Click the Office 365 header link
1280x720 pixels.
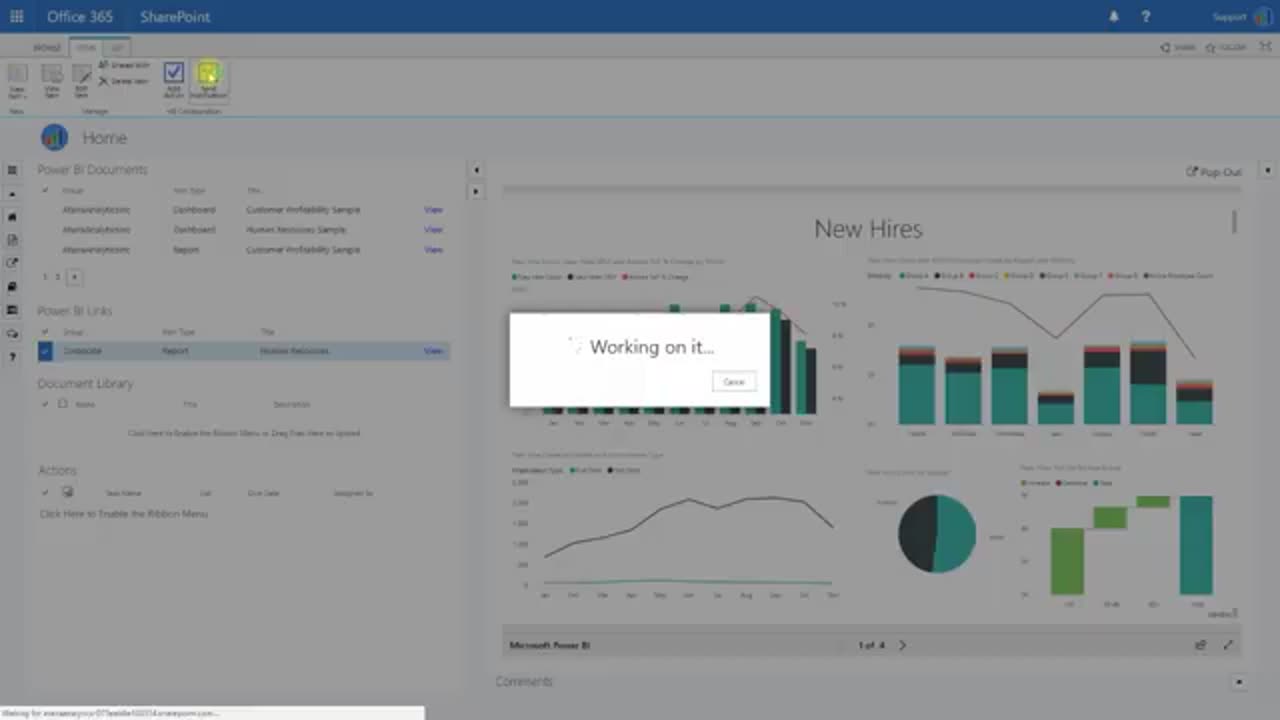click(x=80, y=17)
